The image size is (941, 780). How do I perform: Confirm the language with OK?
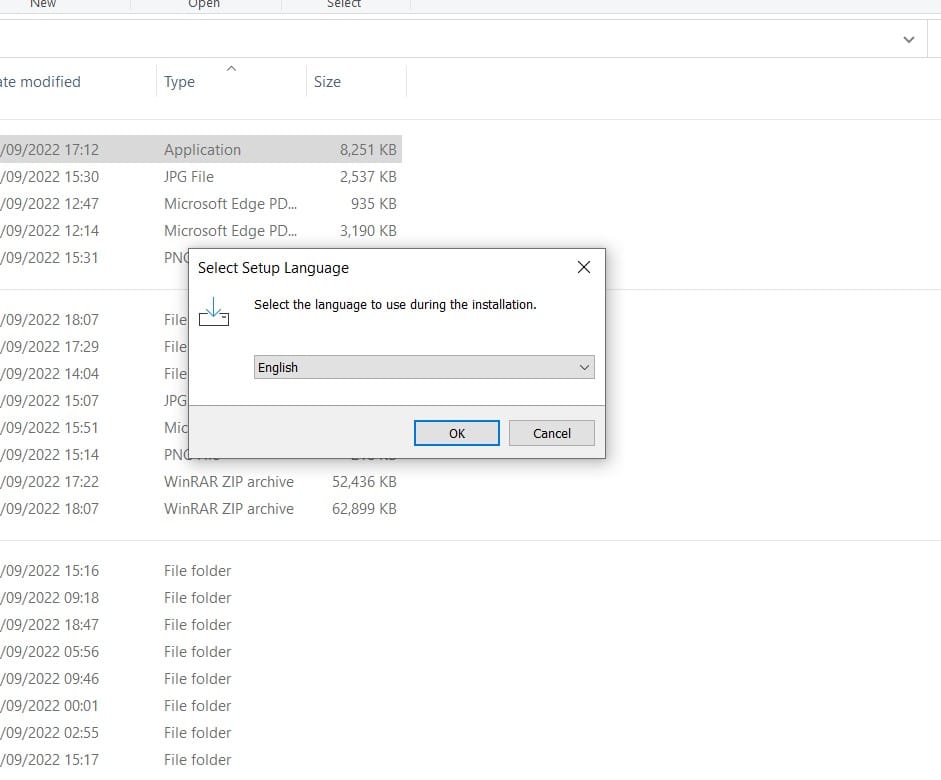pyautogui.click(x=457, y=433)
